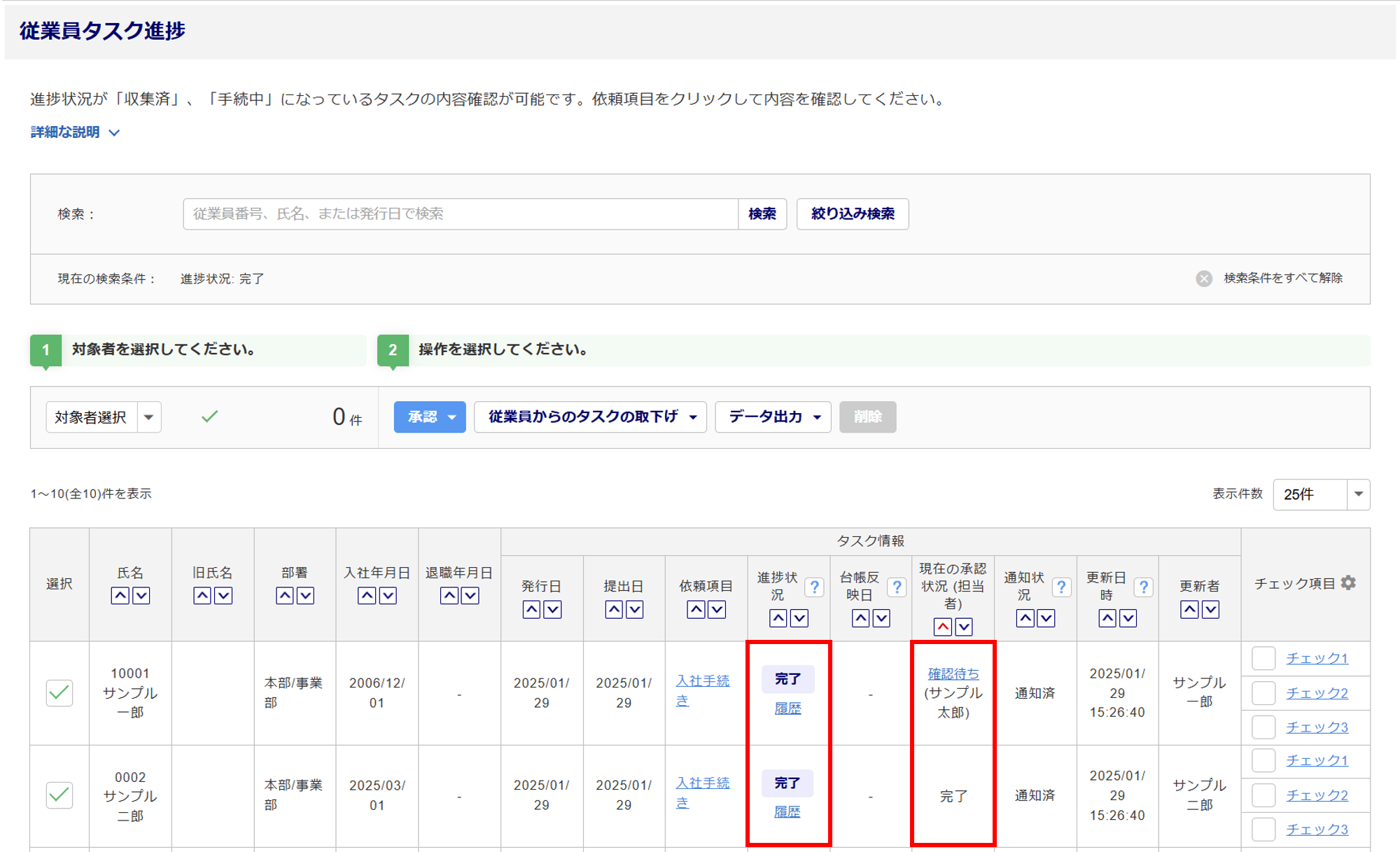
Task: Open the 対象者選択 dropdown
Action: pyautogui.click(x=104, y=417)
